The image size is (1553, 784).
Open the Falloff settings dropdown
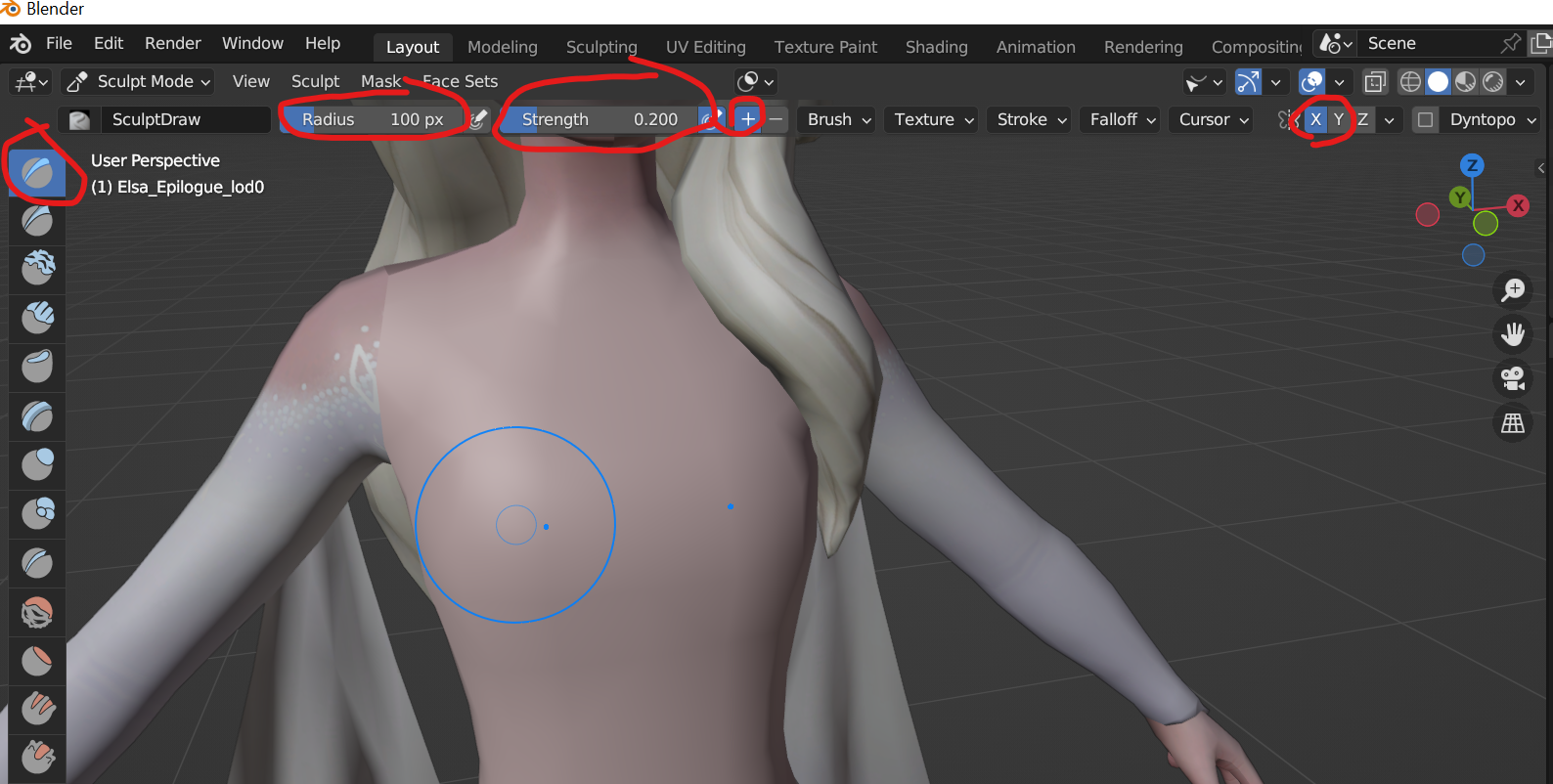coord(1122,119)
